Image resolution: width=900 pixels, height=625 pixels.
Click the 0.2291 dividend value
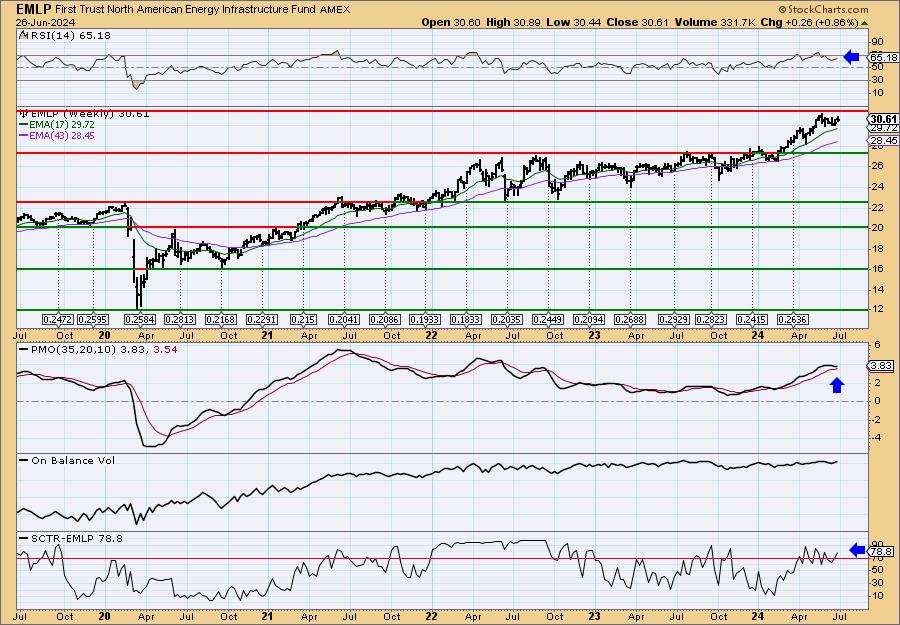[x=262, y=319]
